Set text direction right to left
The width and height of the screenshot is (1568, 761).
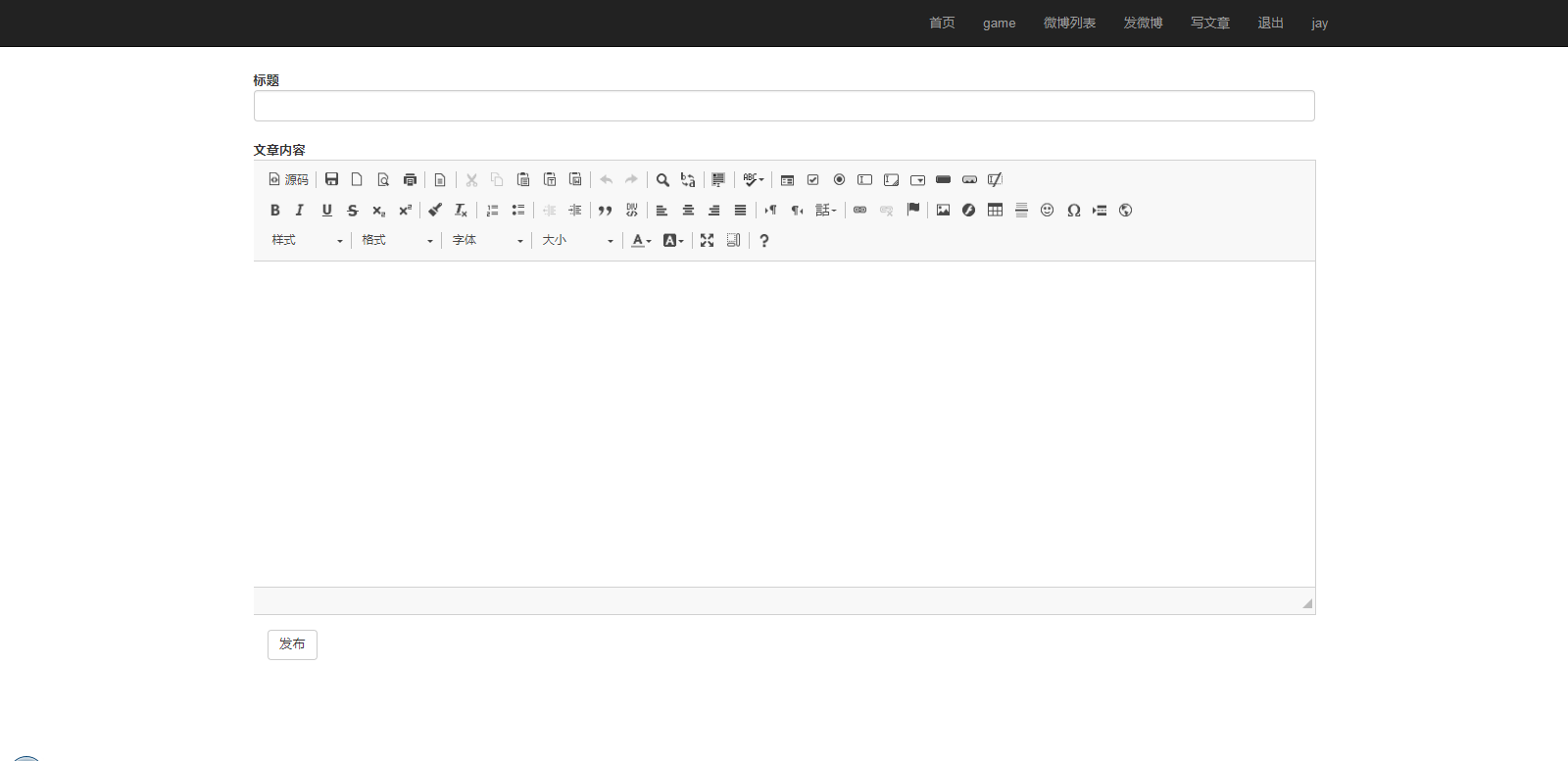tap(797, 211)
